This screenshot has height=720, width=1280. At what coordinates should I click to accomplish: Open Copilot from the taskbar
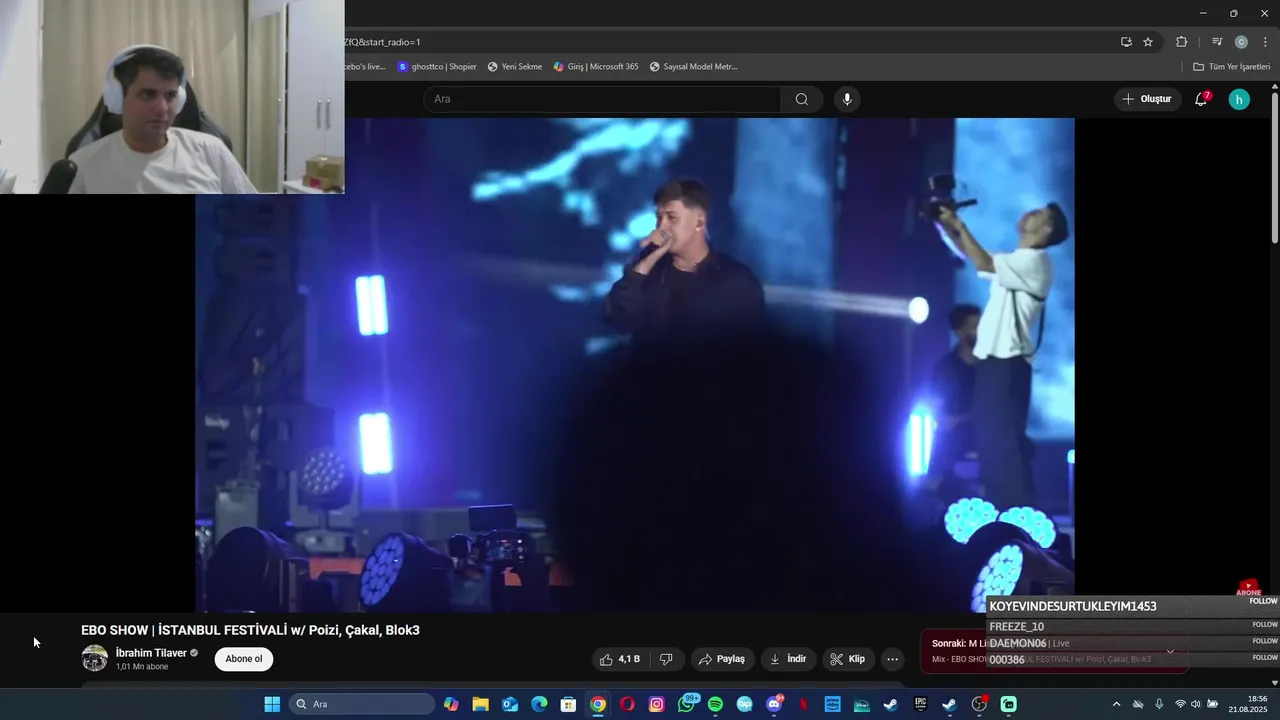coord(451,704)
